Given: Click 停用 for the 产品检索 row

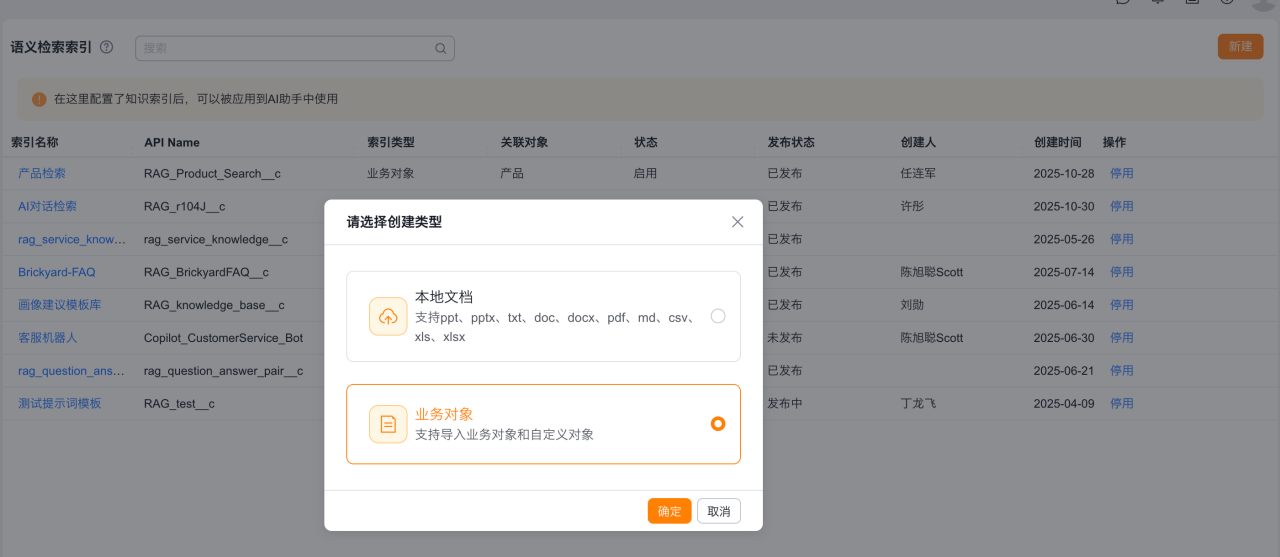Looking at the screenshot, I should pos(1121,173).
